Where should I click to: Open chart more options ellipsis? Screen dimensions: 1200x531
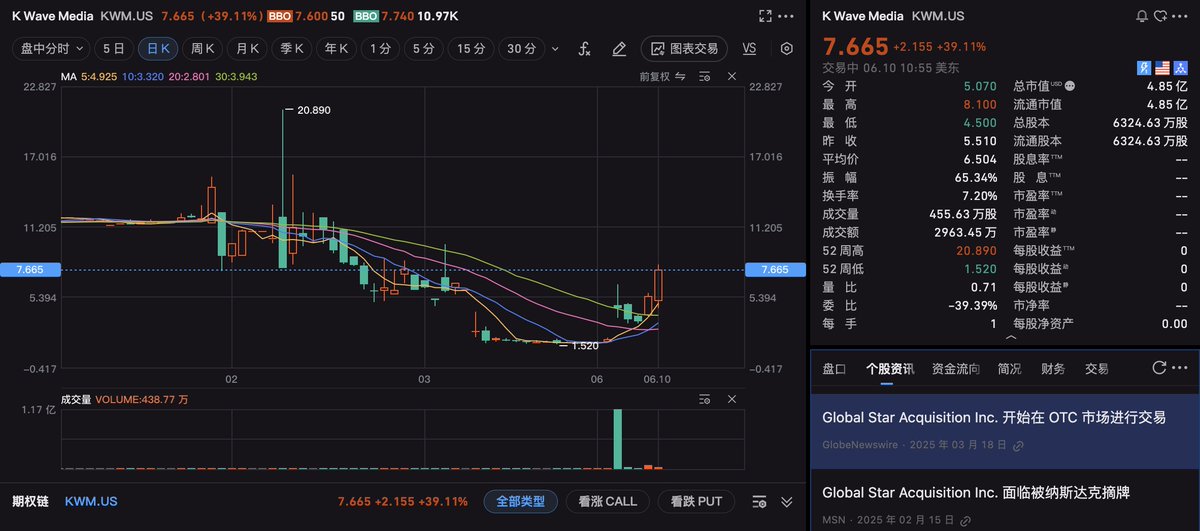click(x=787, y=16)
